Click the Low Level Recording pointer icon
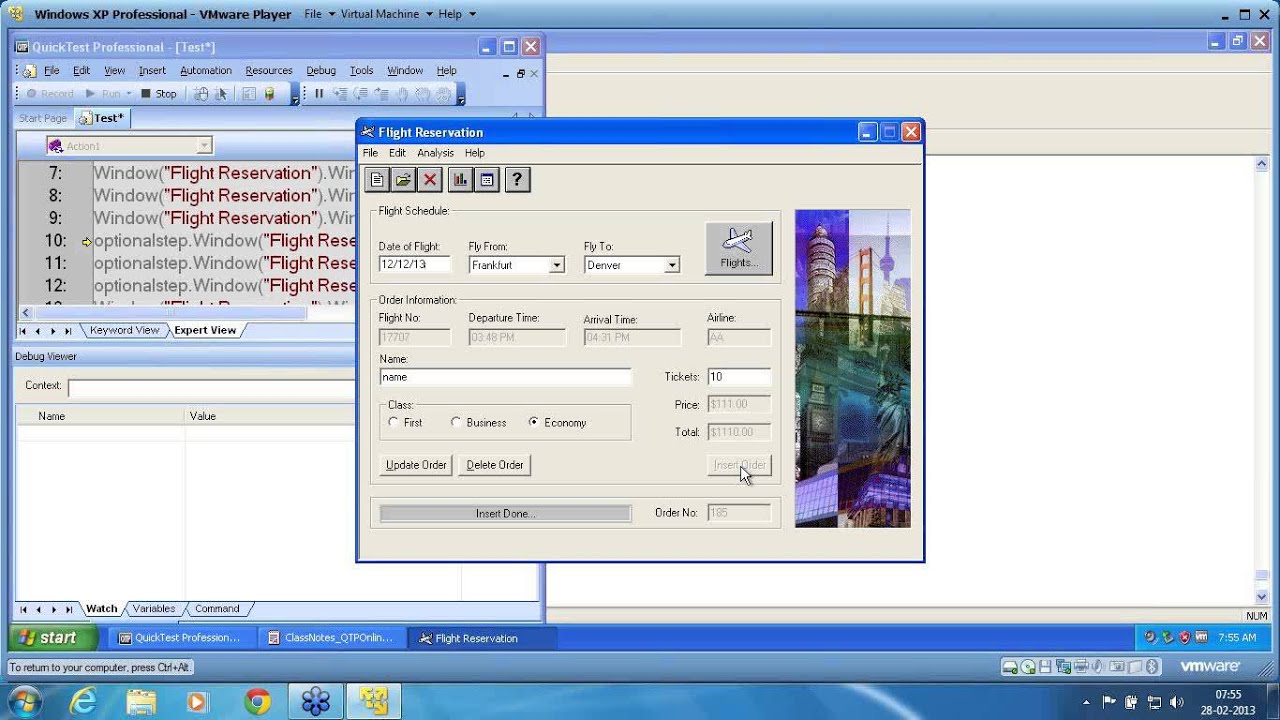This screenshot has width=1280, height=720. coord(221,94)
